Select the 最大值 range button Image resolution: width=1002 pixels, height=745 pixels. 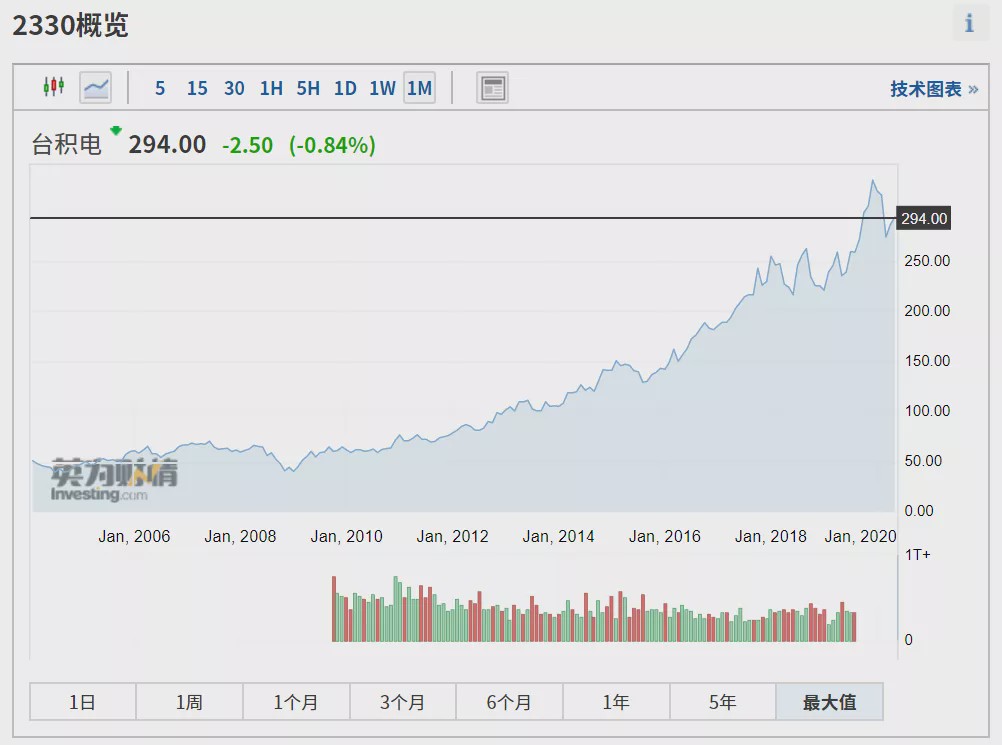pos(829,702)
